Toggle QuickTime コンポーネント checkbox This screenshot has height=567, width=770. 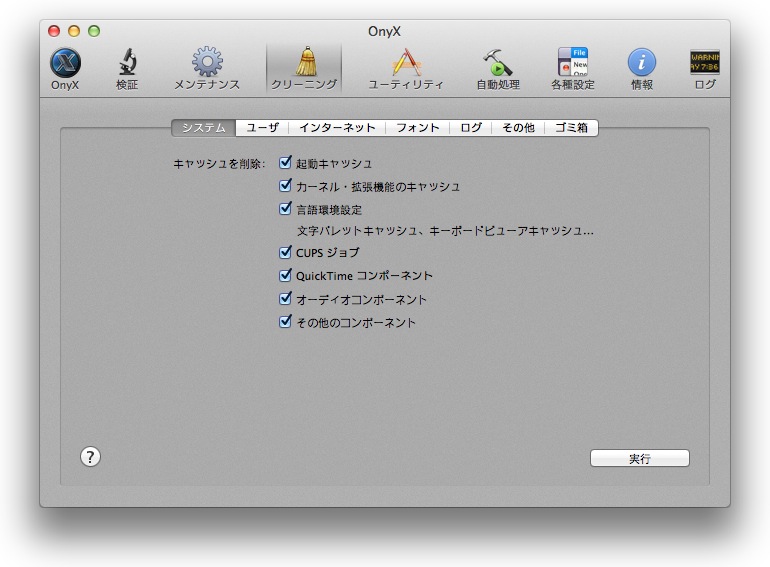pos(286,275)
